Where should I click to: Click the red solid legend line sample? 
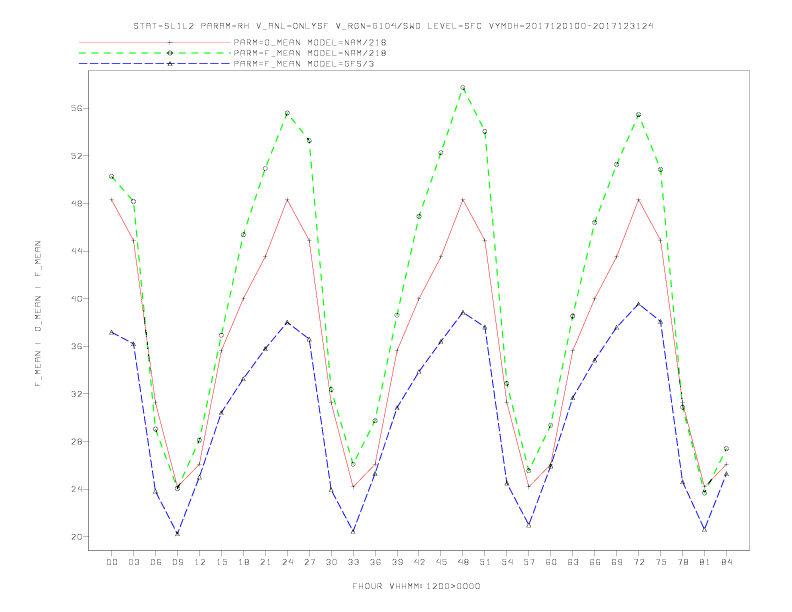click(155, 42)
